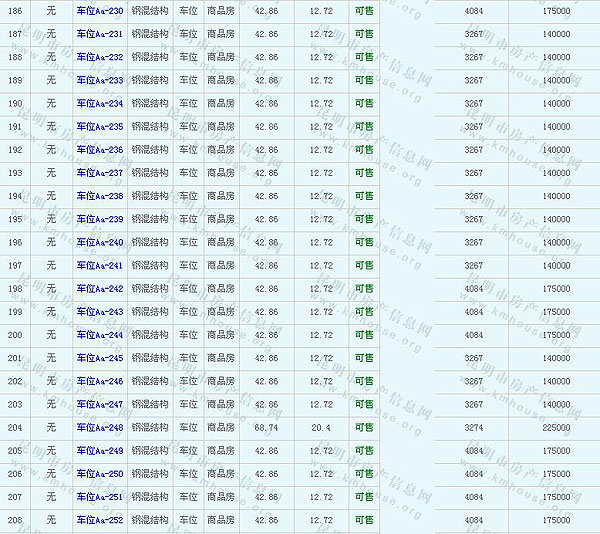Image resolution: width=600 pixels, height=534 pixels.
Task: Open the 车位Aa-246 link
Action: point(100,381)
